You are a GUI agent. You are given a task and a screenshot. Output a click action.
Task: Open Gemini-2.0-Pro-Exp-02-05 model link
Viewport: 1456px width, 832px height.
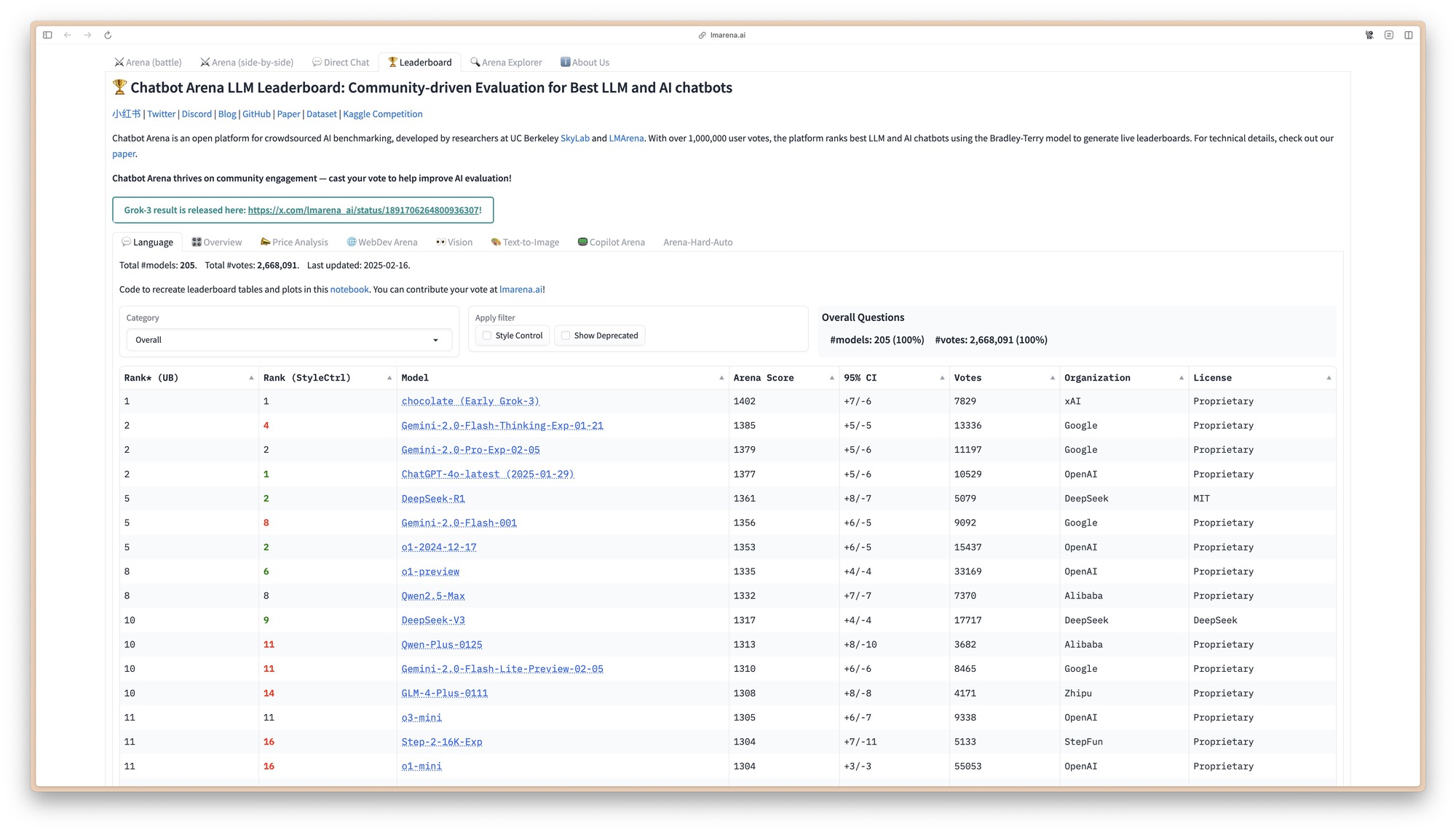coord(470,450)
